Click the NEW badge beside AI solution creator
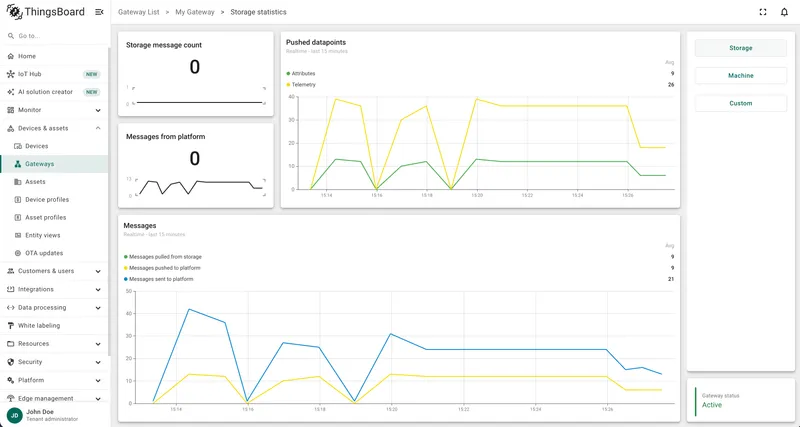Viewport: 800px width, 427px height. click(91, 92)
